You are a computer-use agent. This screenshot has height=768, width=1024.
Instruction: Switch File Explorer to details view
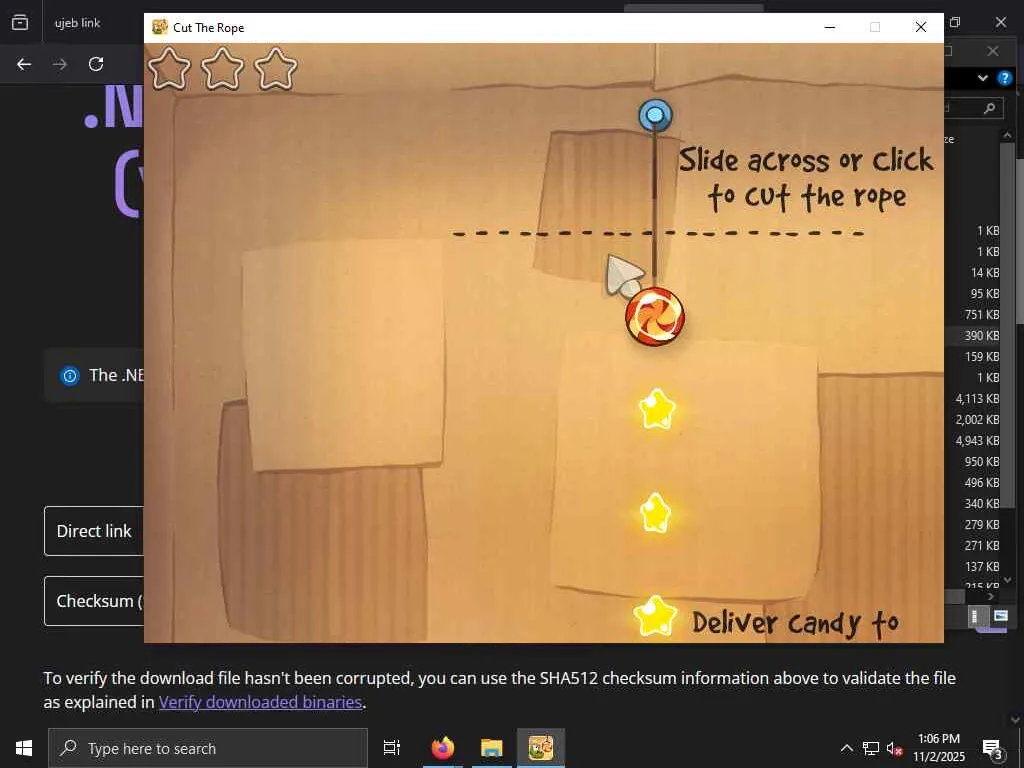point(974,616)
